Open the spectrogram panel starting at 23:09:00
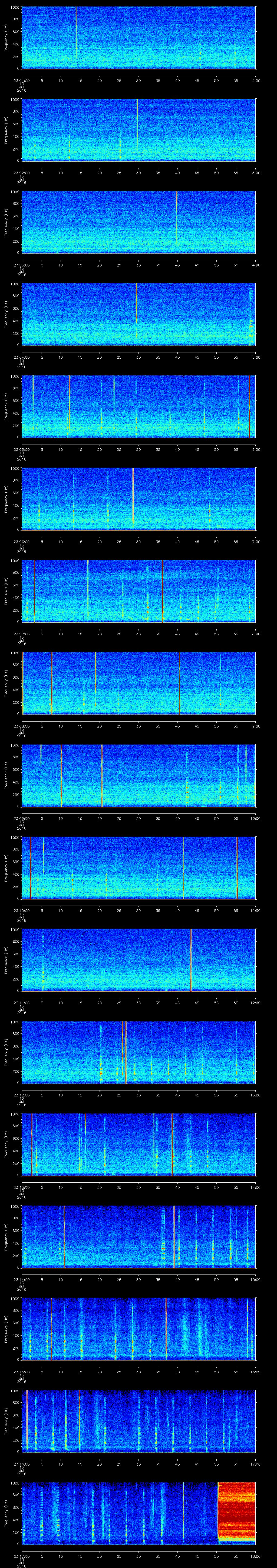 click(x=138, y=775)
